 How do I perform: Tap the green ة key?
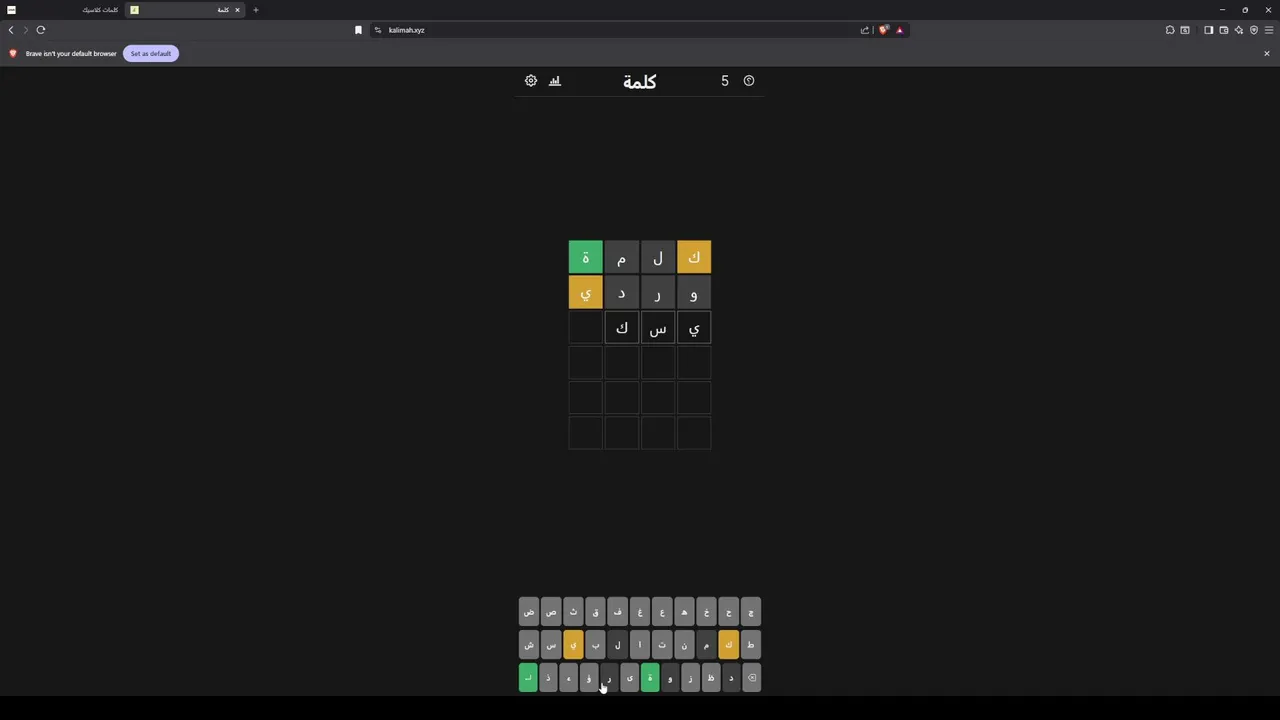click(x=650, y=678)
